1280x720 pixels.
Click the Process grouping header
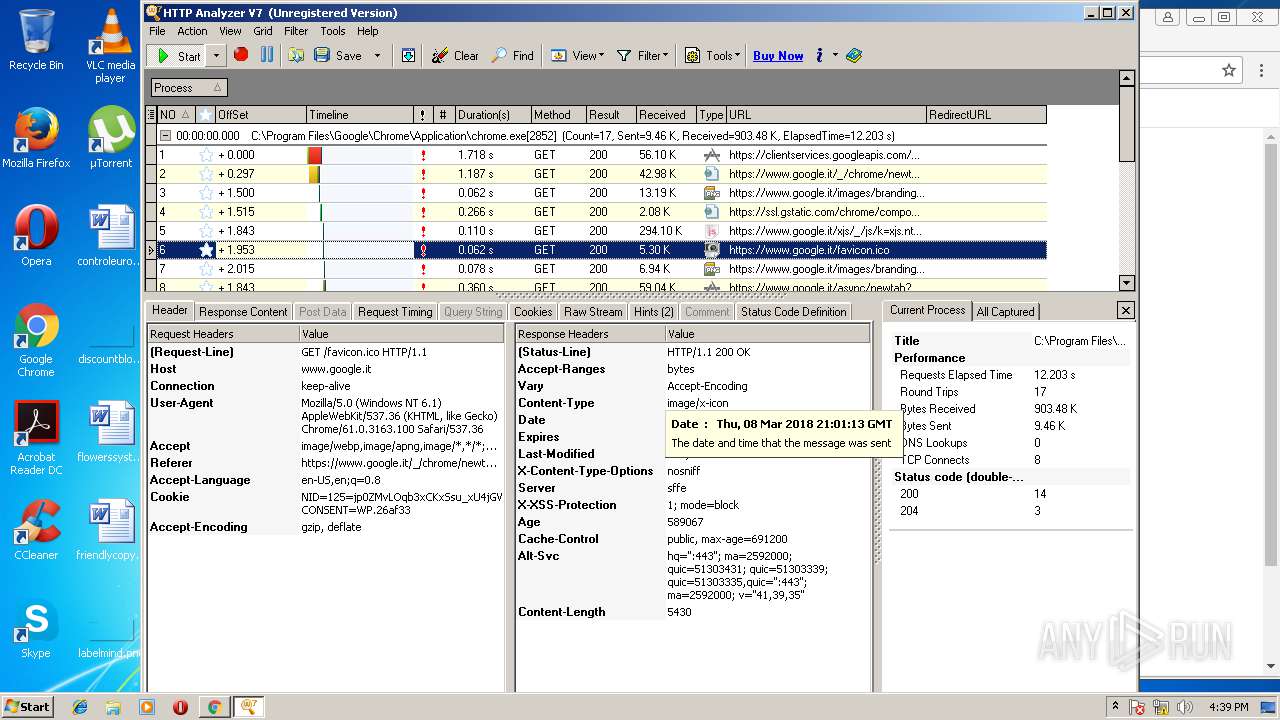189,88
